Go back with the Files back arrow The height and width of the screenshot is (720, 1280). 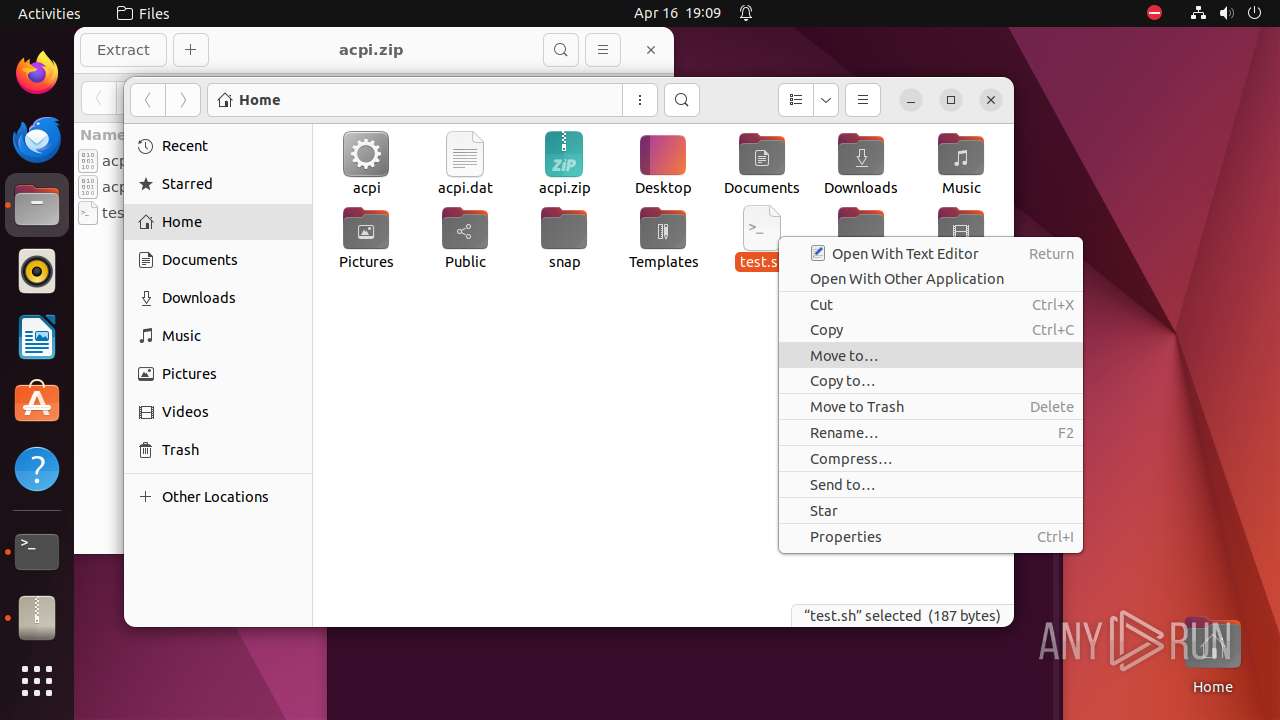148,100
